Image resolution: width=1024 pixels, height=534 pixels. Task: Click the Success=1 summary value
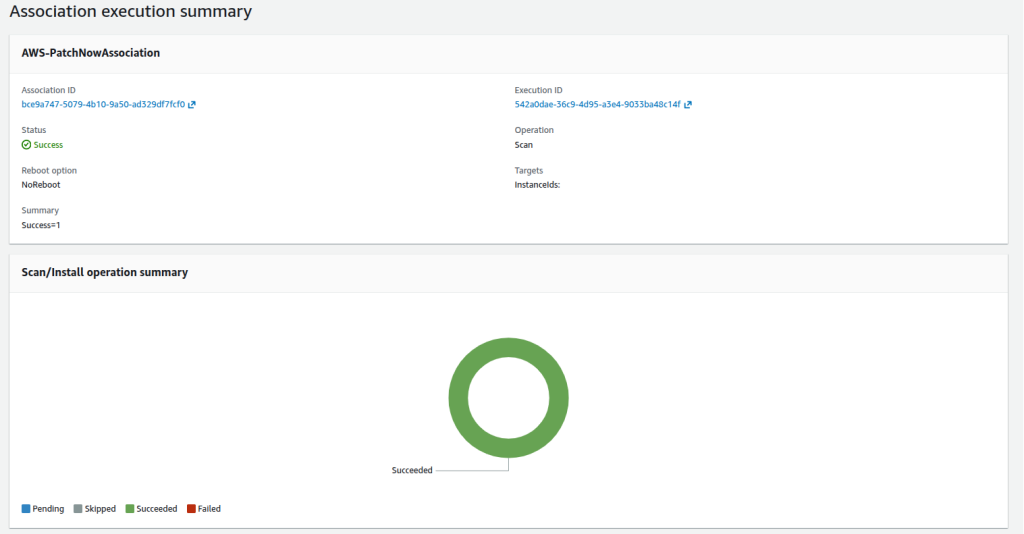coord(40,225)
